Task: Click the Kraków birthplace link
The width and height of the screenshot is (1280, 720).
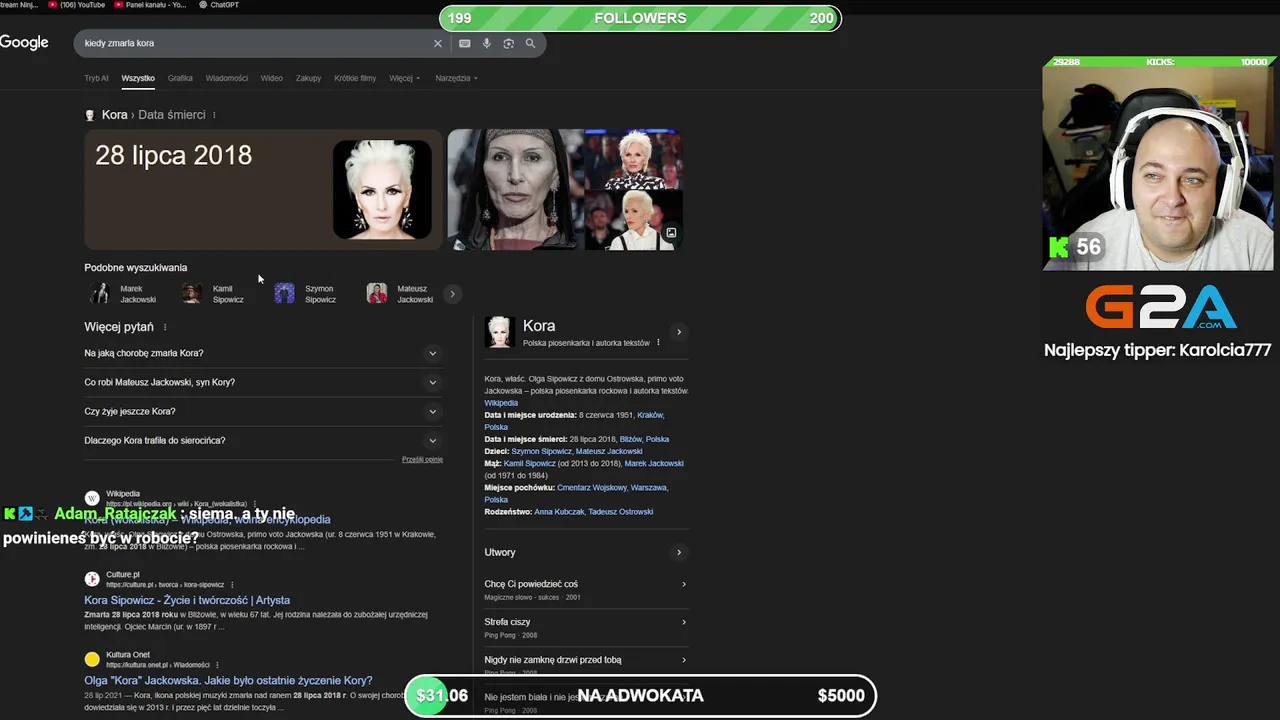Action: (x=650, y=415)
